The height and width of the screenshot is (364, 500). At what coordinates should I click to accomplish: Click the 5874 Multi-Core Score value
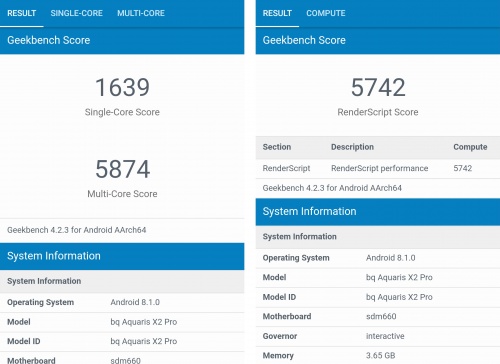pos(122,169)
